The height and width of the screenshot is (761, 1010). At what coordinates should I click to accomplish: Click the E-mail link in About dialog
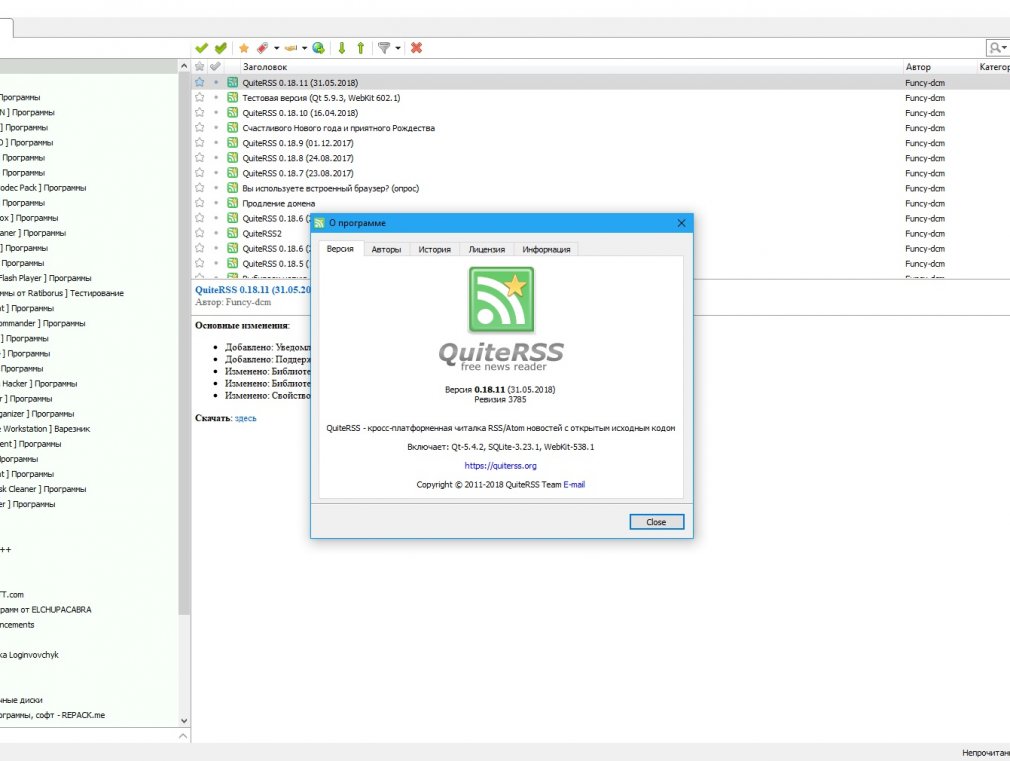[574, 485]
